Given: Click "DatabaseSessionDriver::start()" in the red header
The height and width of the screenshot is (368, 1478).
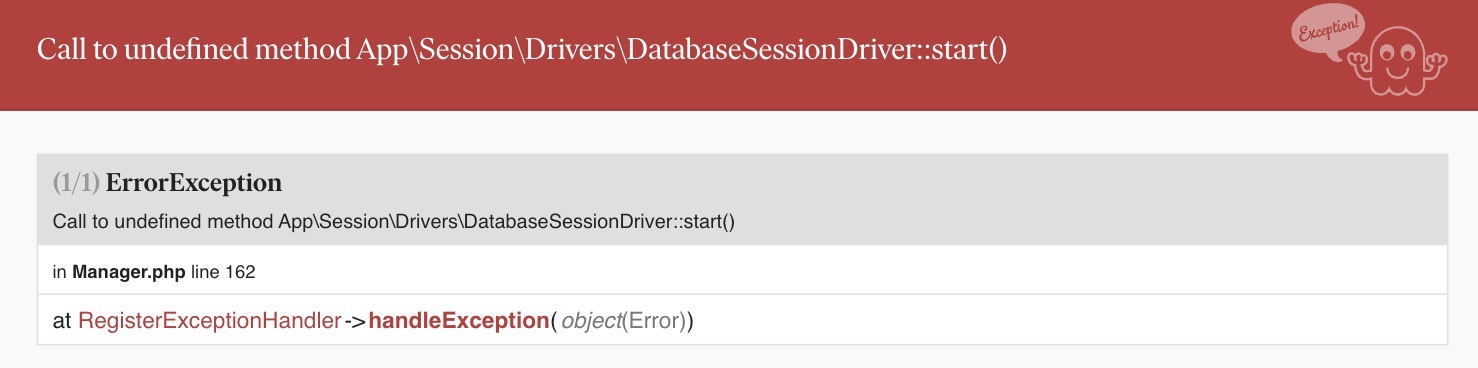Looking at the screenshot, I should 817,51.
